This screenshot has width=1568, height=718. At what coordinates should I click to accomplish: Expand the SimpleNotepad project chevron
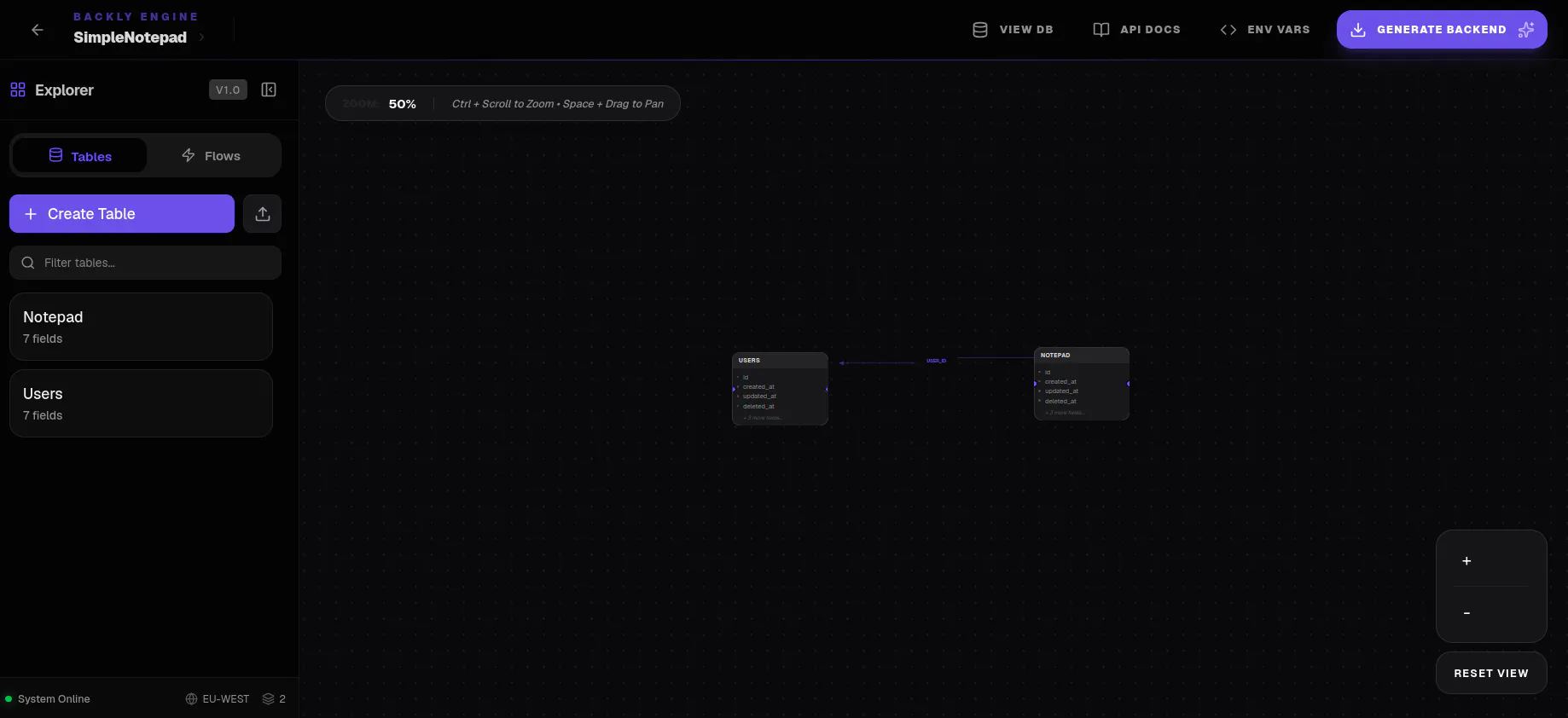click(x=201, y=38)
